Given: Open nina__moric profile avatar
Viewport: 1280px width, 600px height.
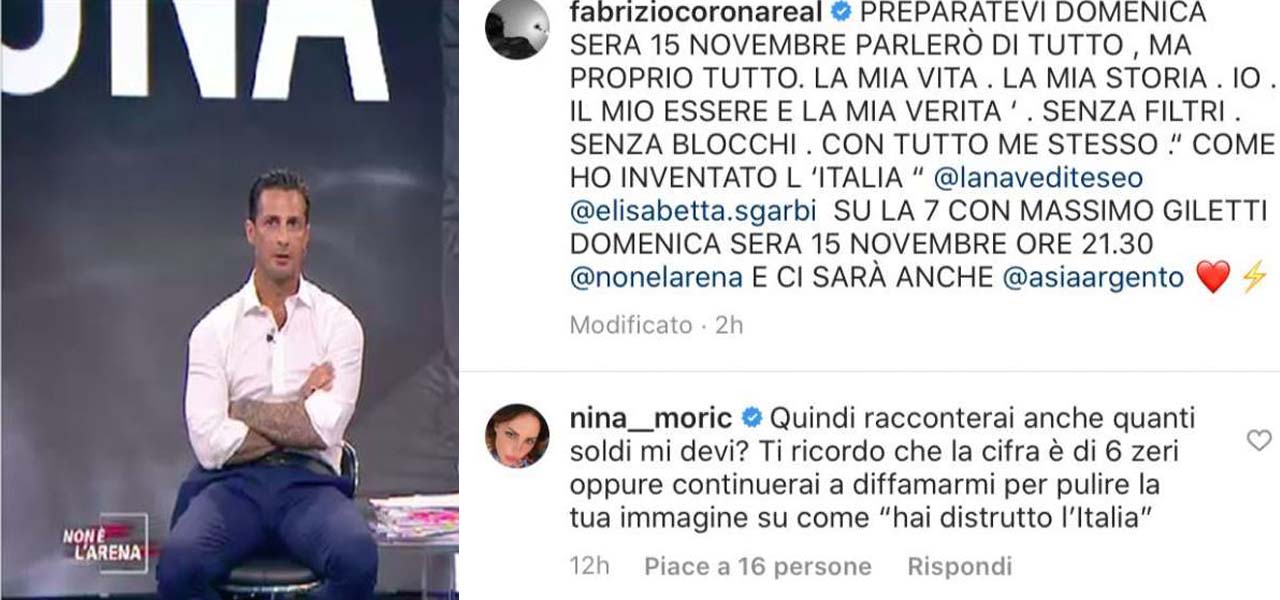Looking at the screenshot, I should click(x=517, y=435).
